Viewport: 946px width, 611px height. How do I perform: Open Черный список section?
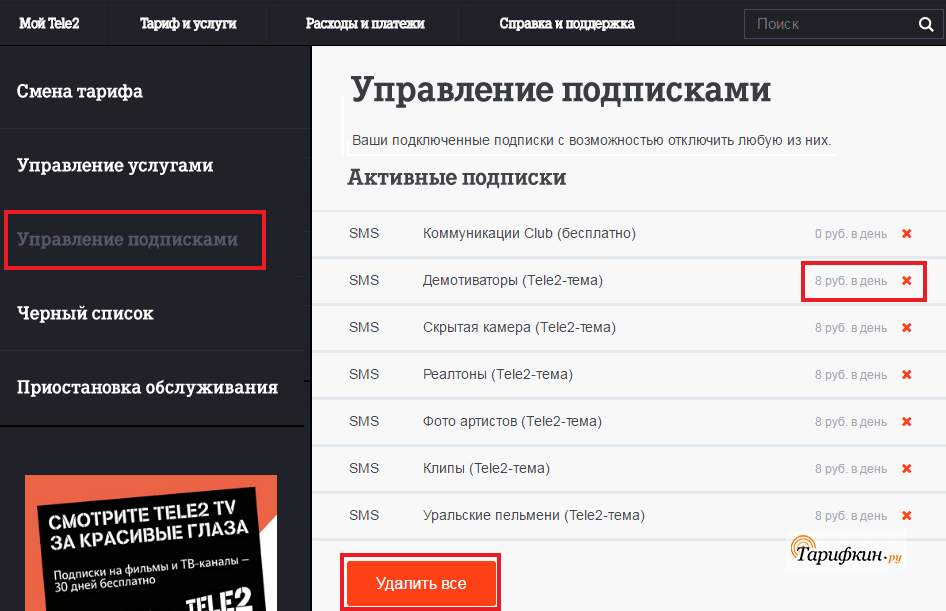85,313
